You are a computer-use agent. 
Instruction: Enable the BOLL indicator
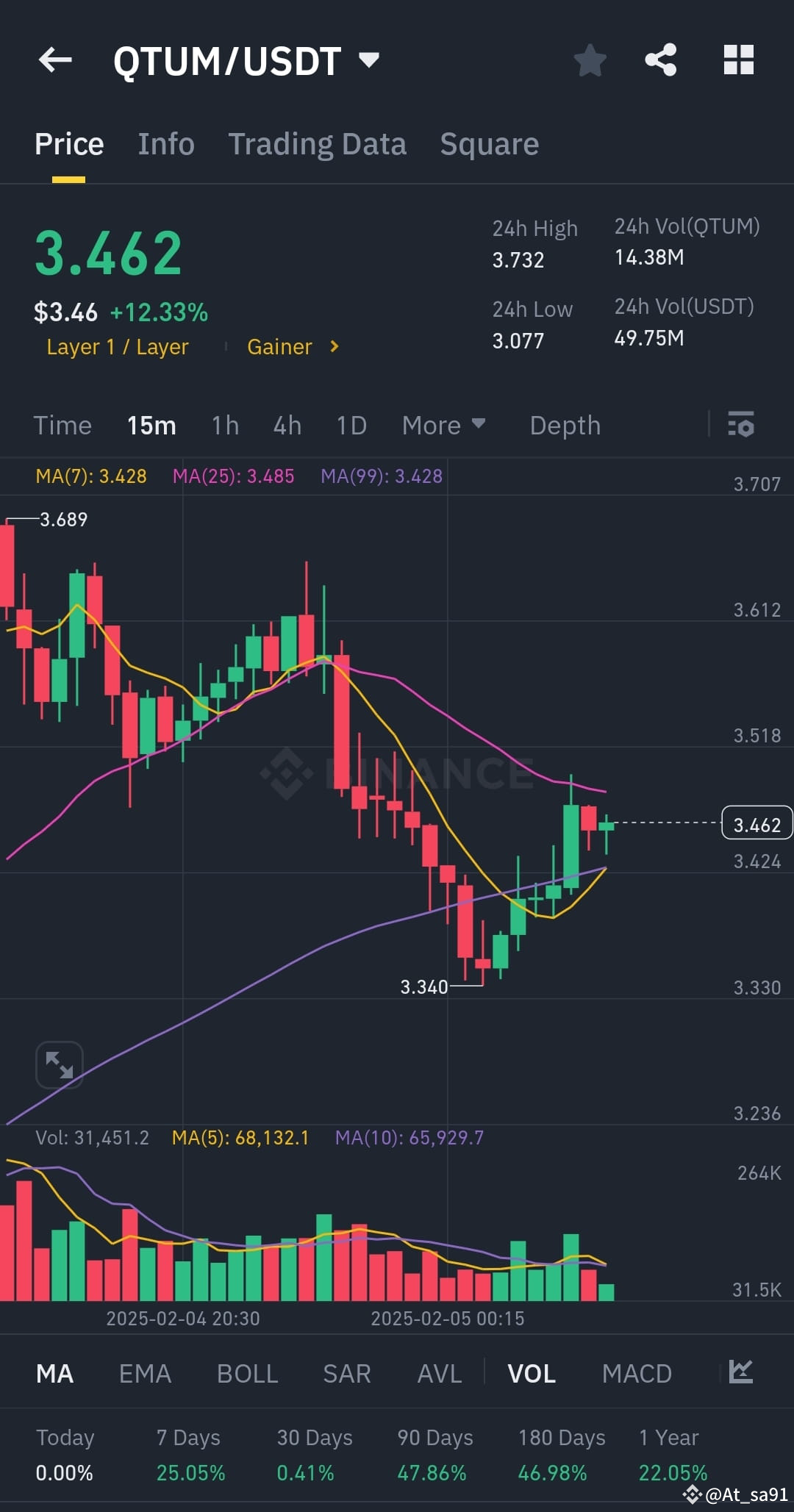tap(247, 1373)
